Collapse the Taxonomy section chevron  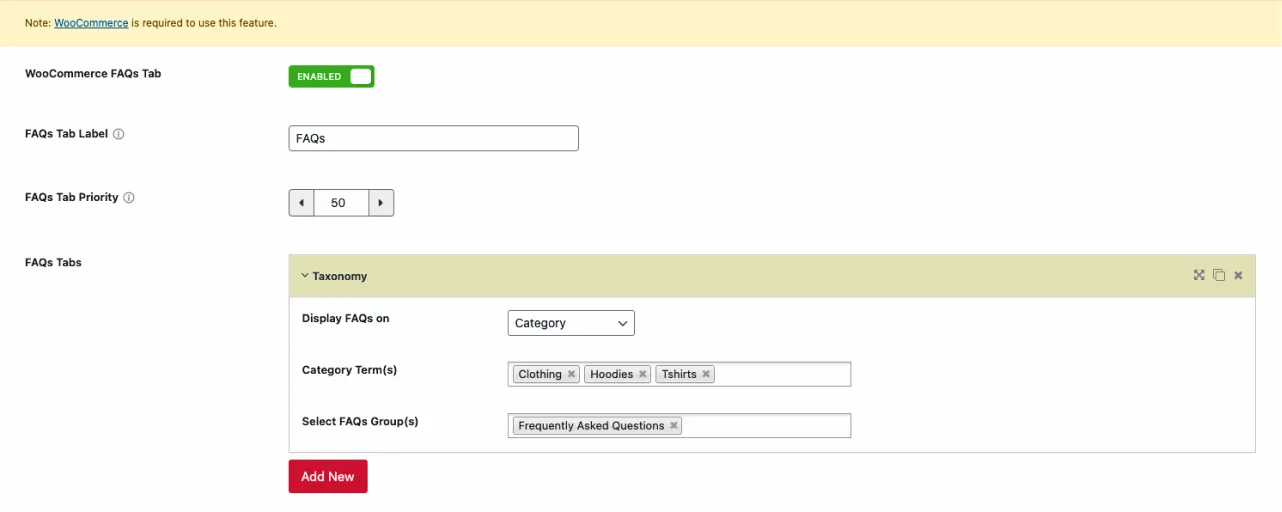coord(304,276)
